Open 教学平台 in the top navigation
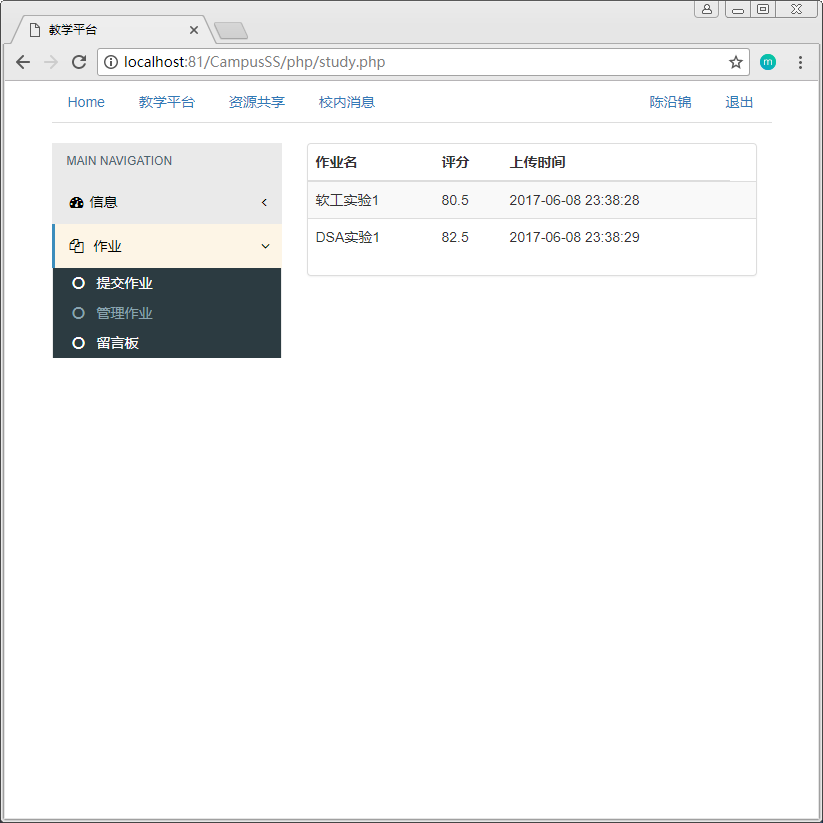 pyautogui.click(x=167, y=102)
